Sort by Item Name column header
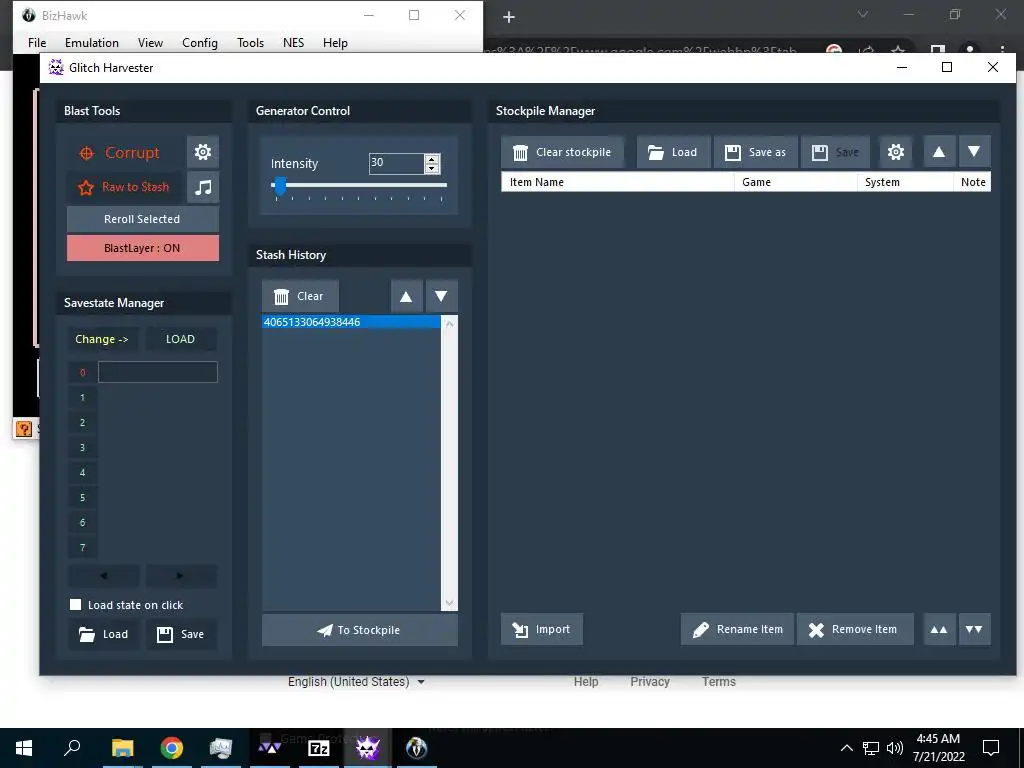Image resolution: width=1024 pixels, height=768 pixels. click(618, 182)
